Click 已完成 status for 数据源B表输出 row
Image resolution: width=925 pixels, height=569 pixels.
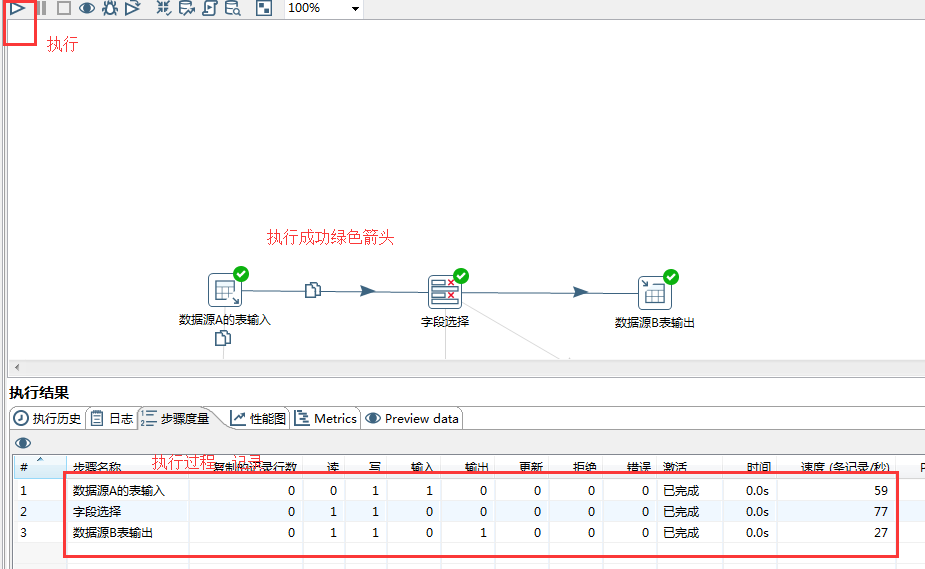coord(681,533)
